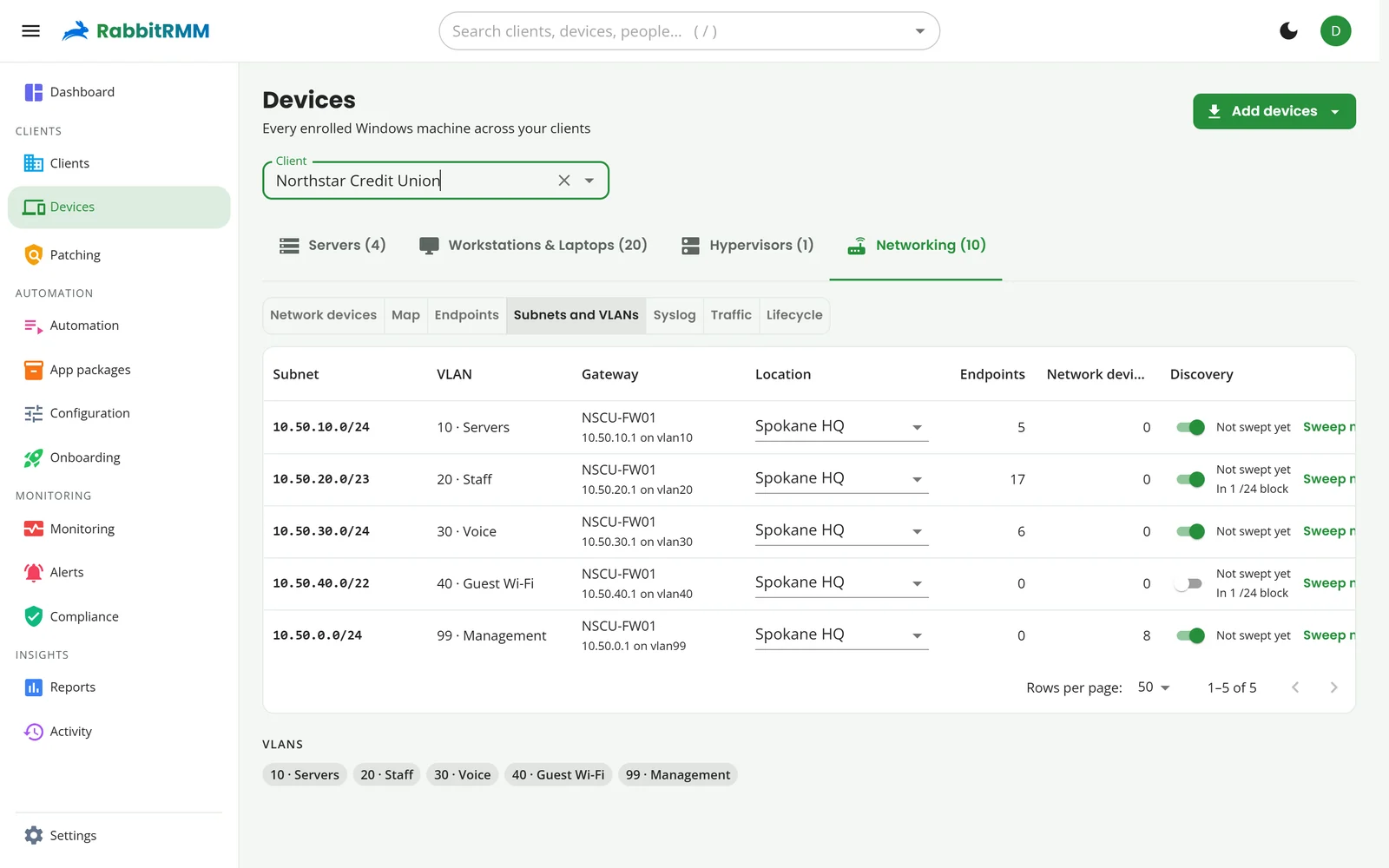Open Dashboard from the sidebar
The image size is (1389, 868).
click(x=119, y=92)
